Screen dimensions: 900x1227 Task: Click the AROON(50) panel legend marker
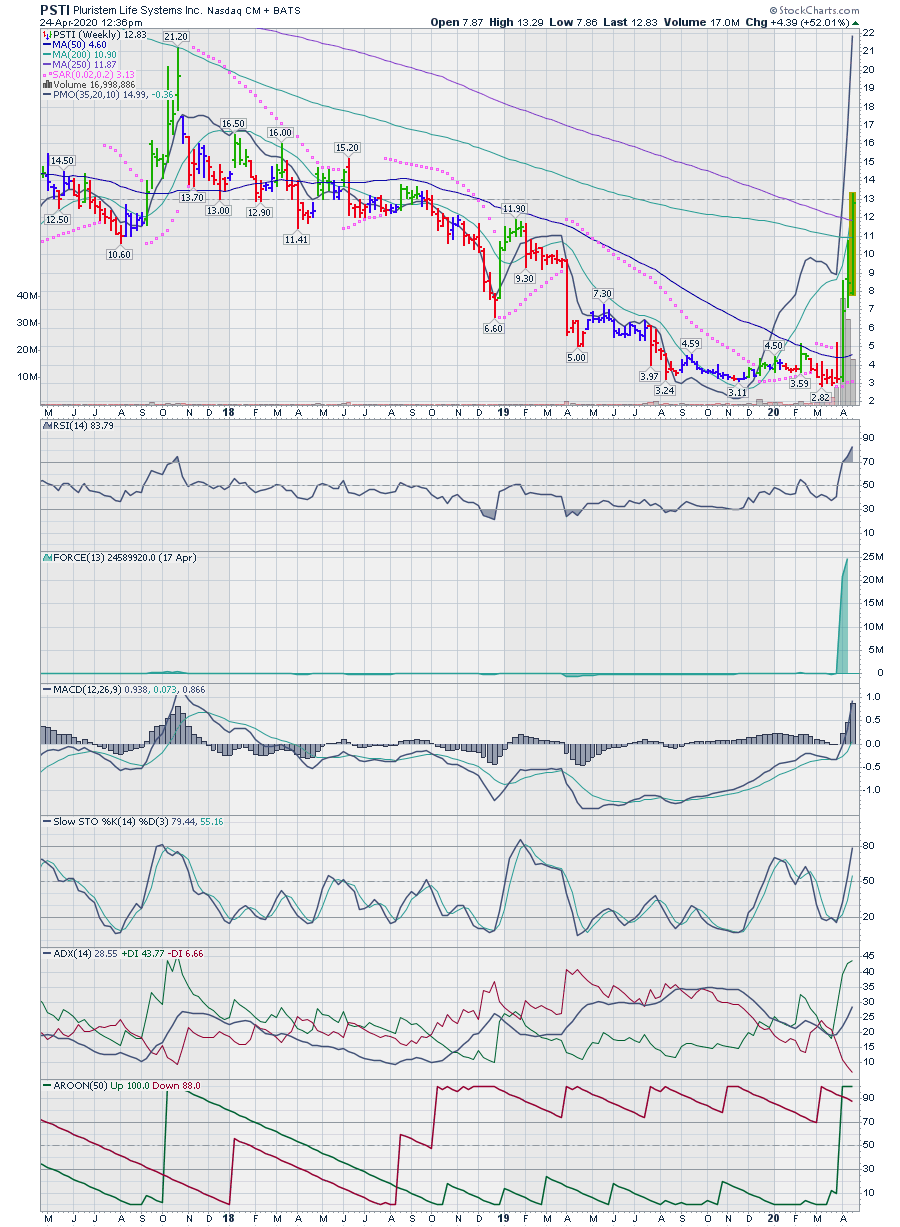point(45,1086)
